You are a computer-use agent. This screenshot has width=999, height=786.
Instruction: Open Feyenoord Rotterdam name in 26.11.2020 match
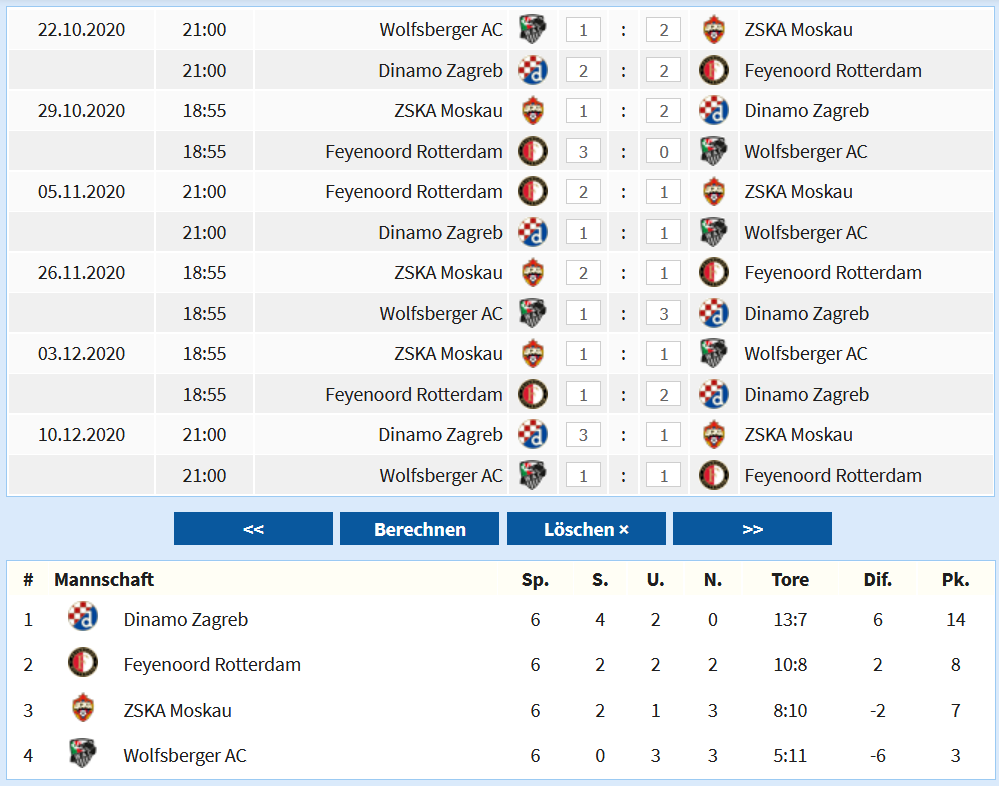tap(833, 273)
